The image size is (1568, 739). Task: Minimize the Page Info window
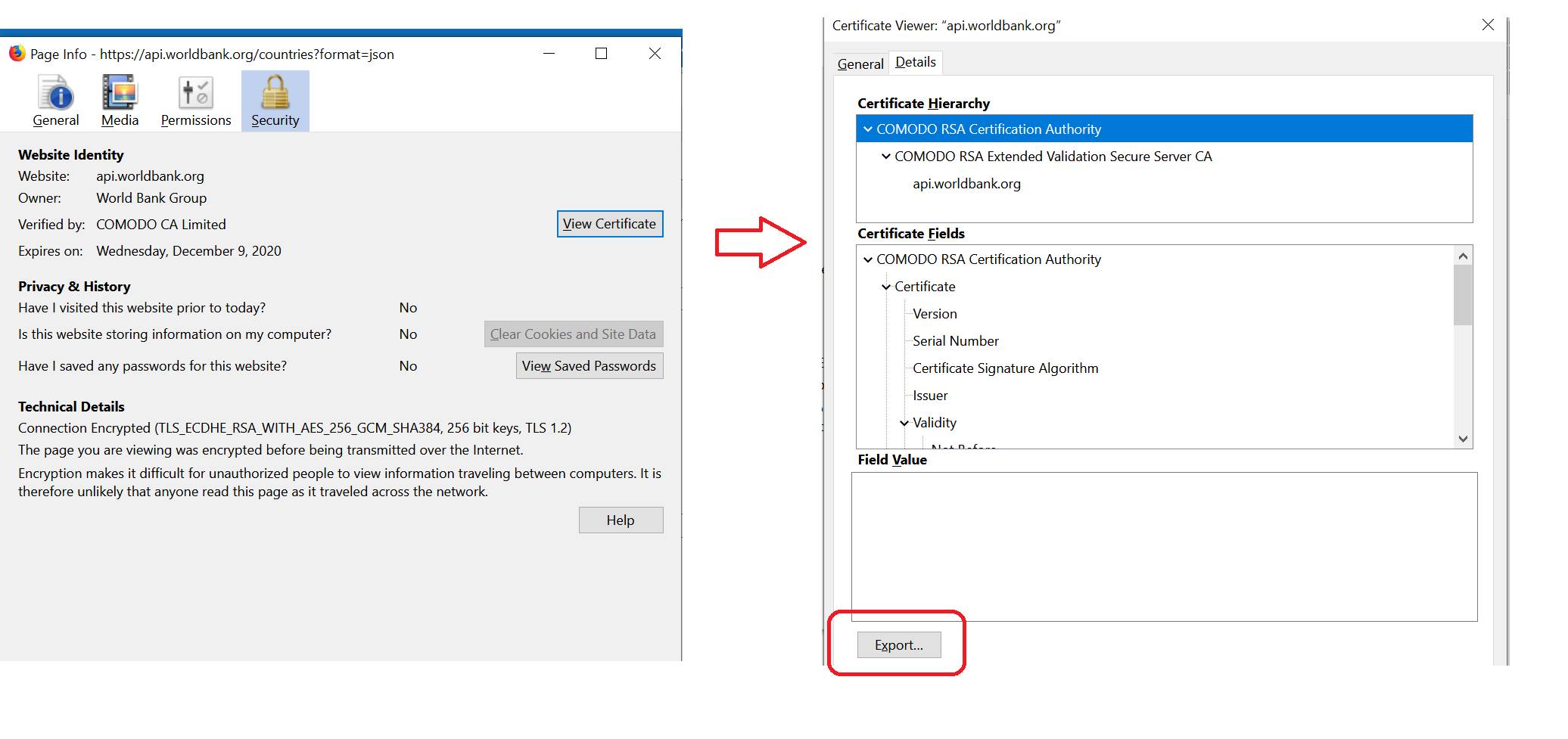tap(549, 54)
